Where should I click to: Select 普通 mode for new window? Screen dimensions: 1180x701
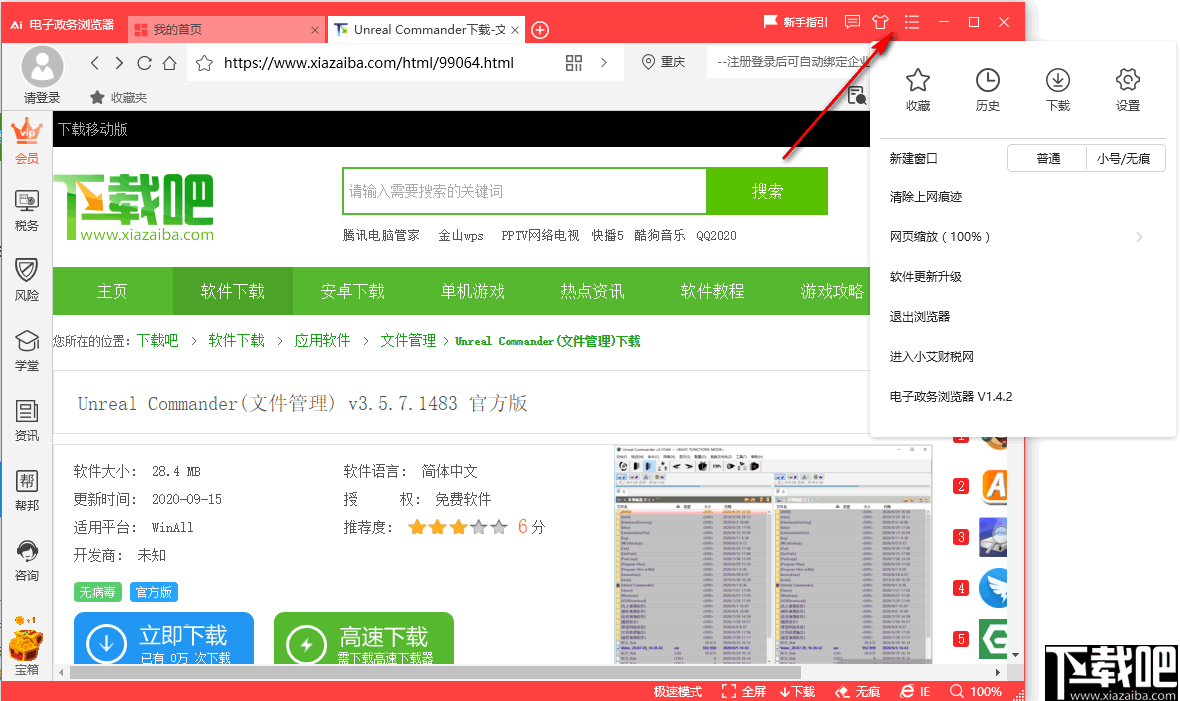[x=1046, y=158]
